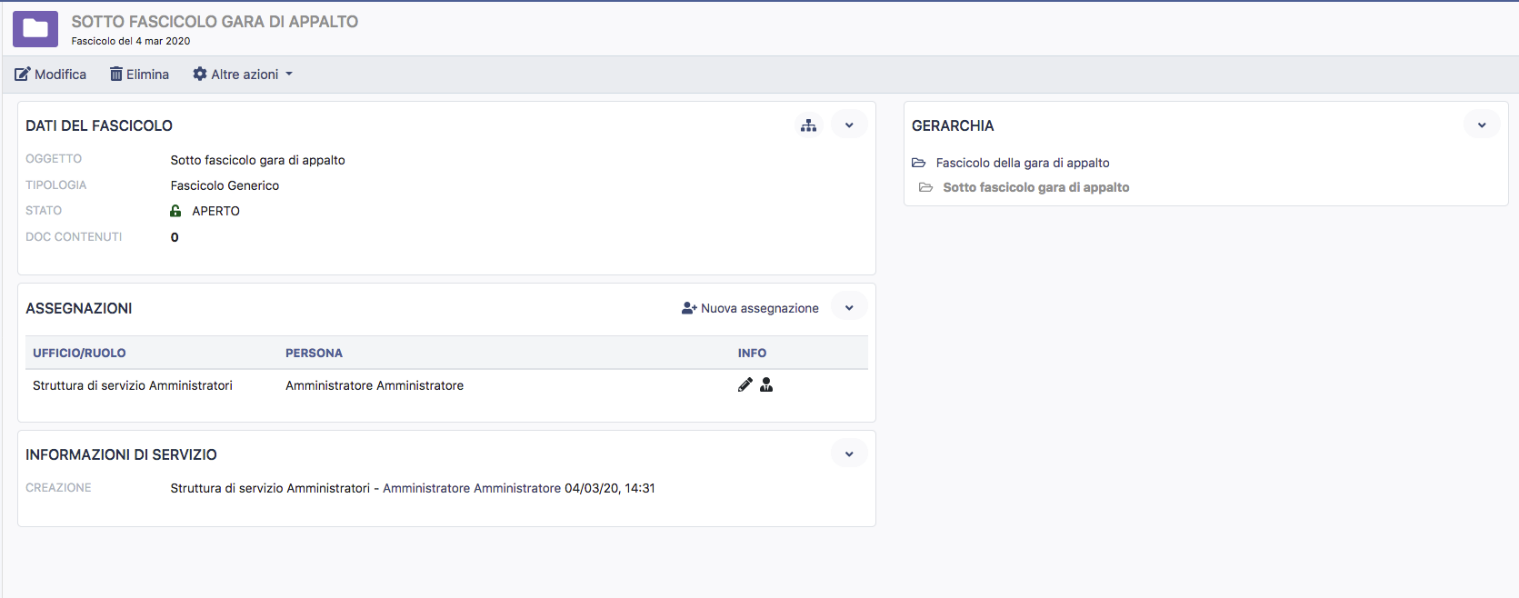Open the Altre azioni dropdown menu
This screenshot has height=598, width=1519.
coord(242,74)
